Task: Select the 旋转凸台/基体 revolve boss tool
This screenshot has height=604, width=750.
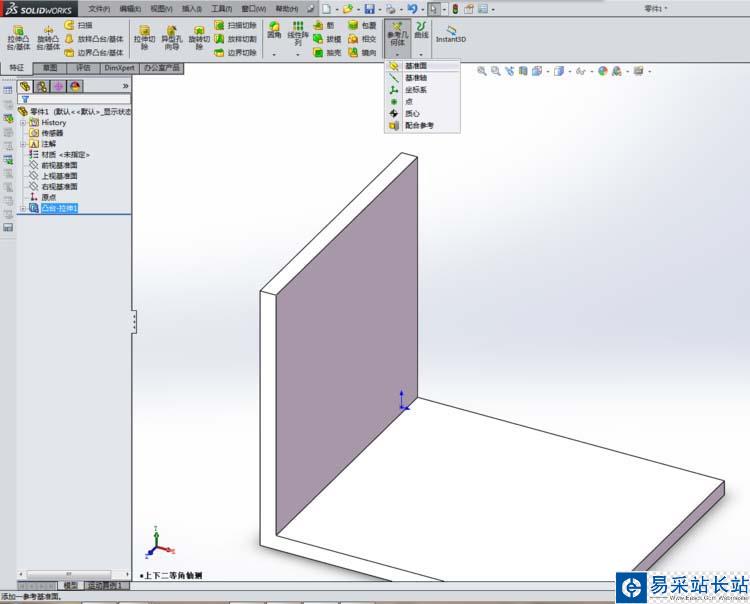Action: click(x=48, y=38)
